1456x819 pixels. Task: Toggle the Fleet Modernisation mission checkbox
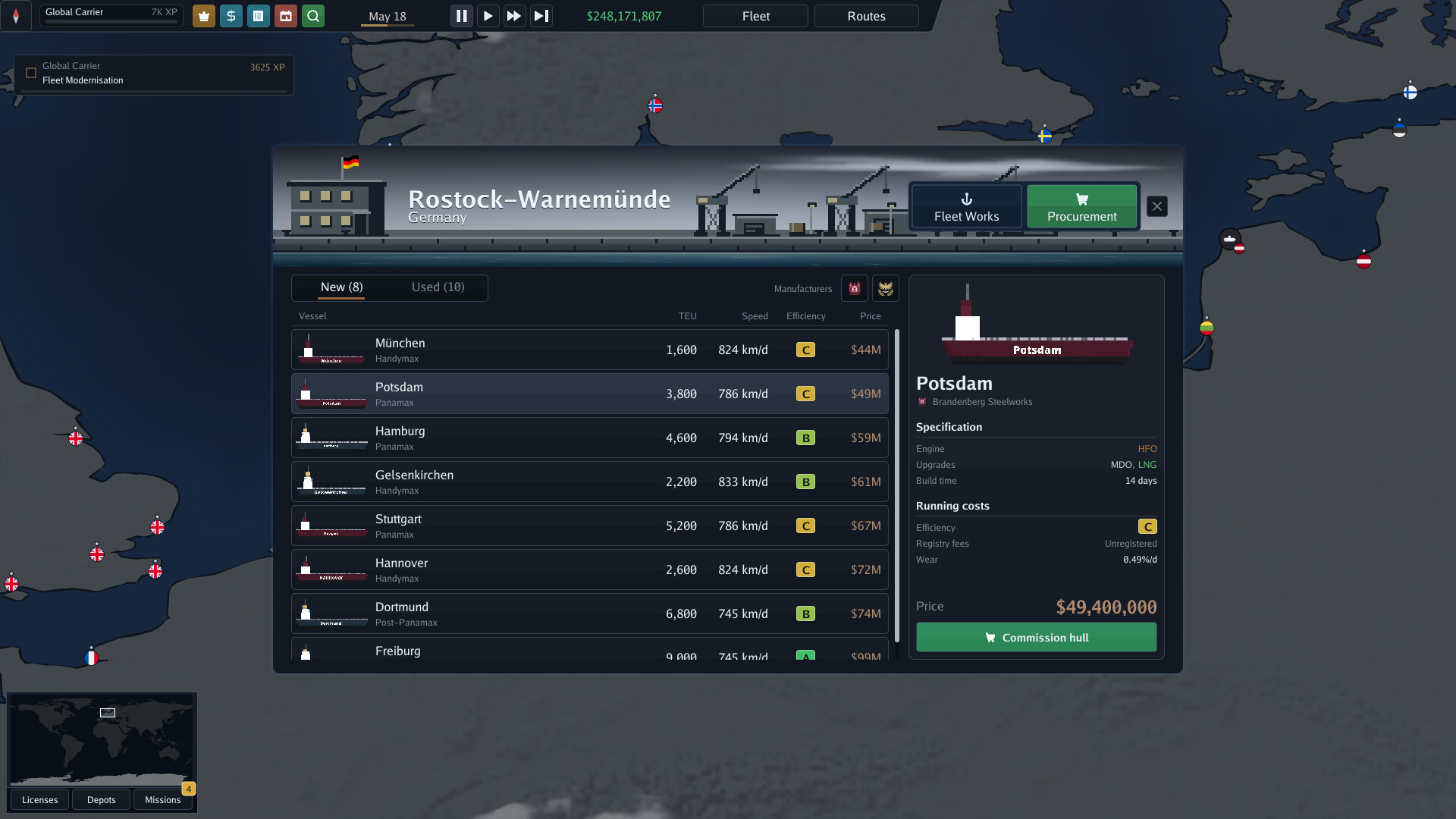coord(31,73)
